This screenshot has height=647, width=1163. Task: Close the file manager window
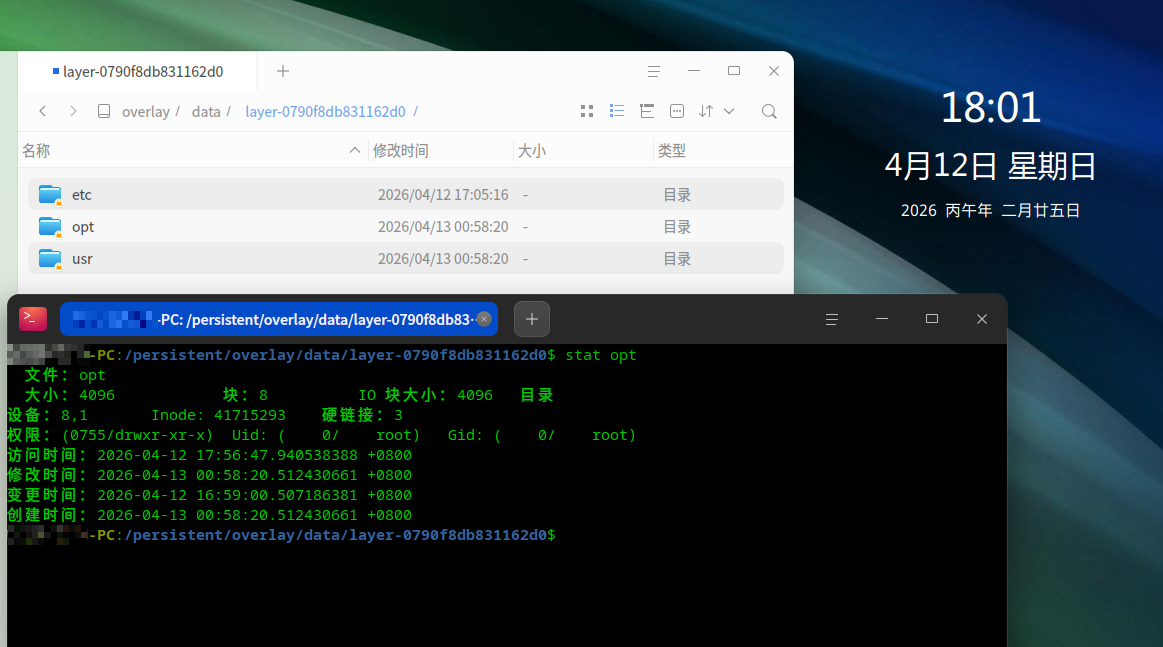pos(774,70)
